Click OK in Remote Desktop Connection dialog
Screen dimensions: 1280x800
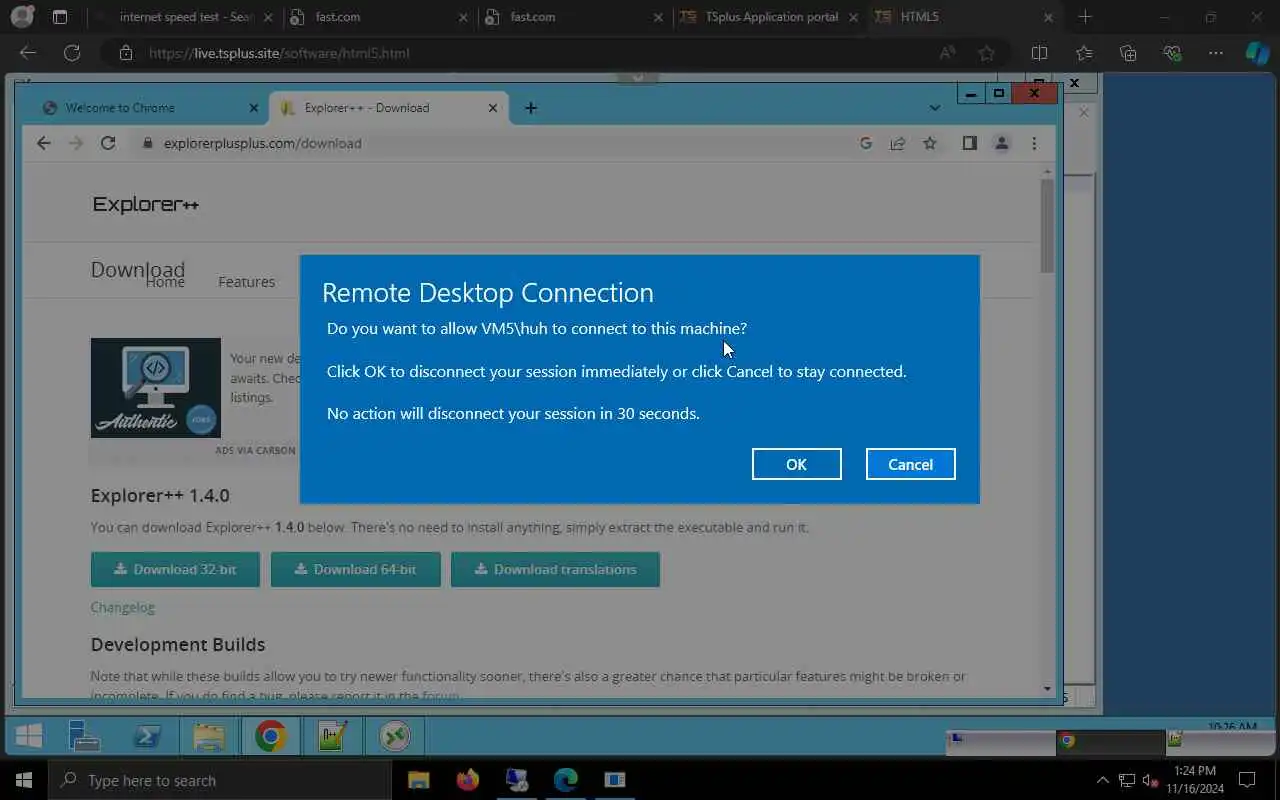point(796,464)
